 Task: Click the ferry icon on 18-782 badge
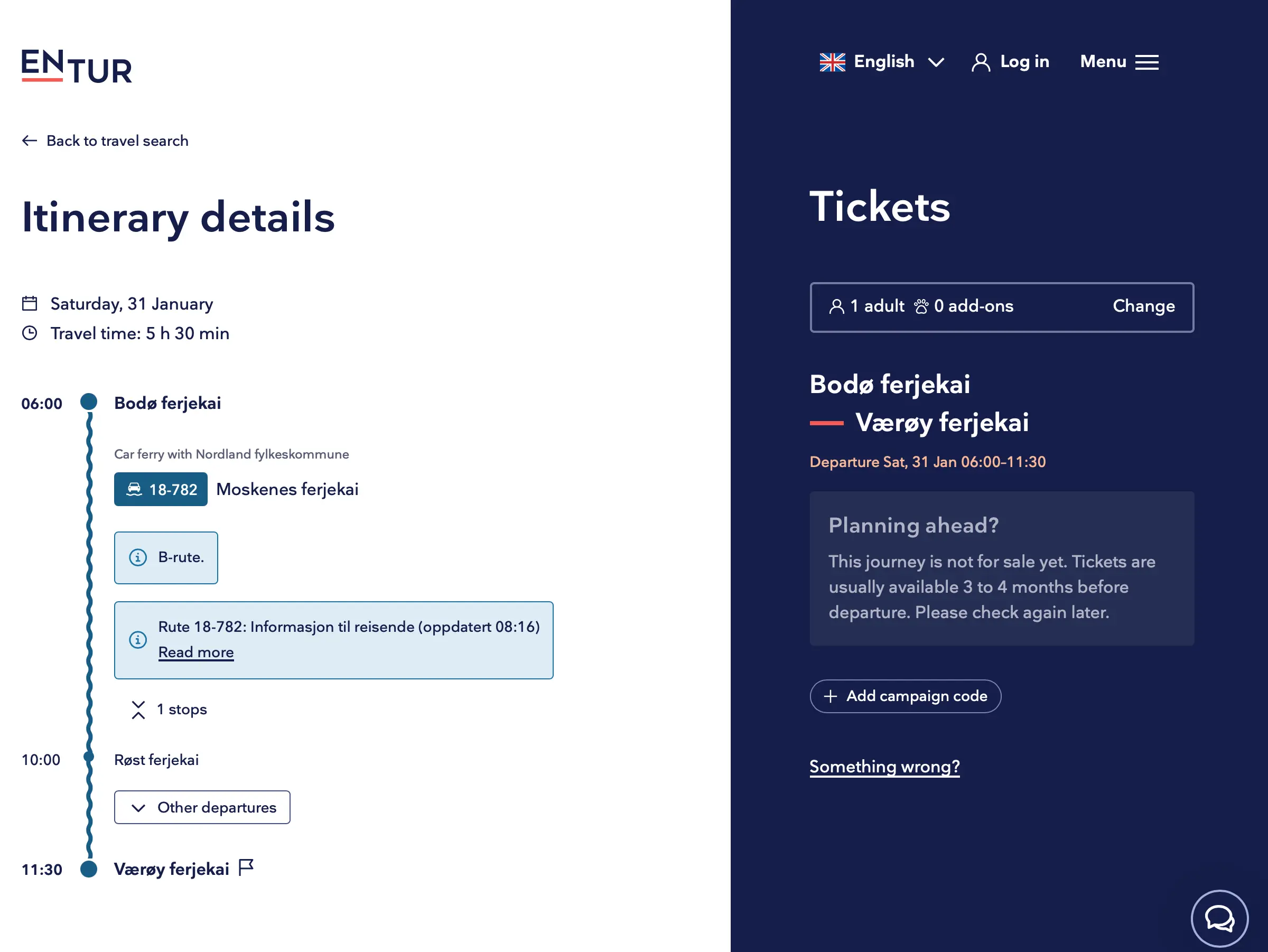coord(134,489)
